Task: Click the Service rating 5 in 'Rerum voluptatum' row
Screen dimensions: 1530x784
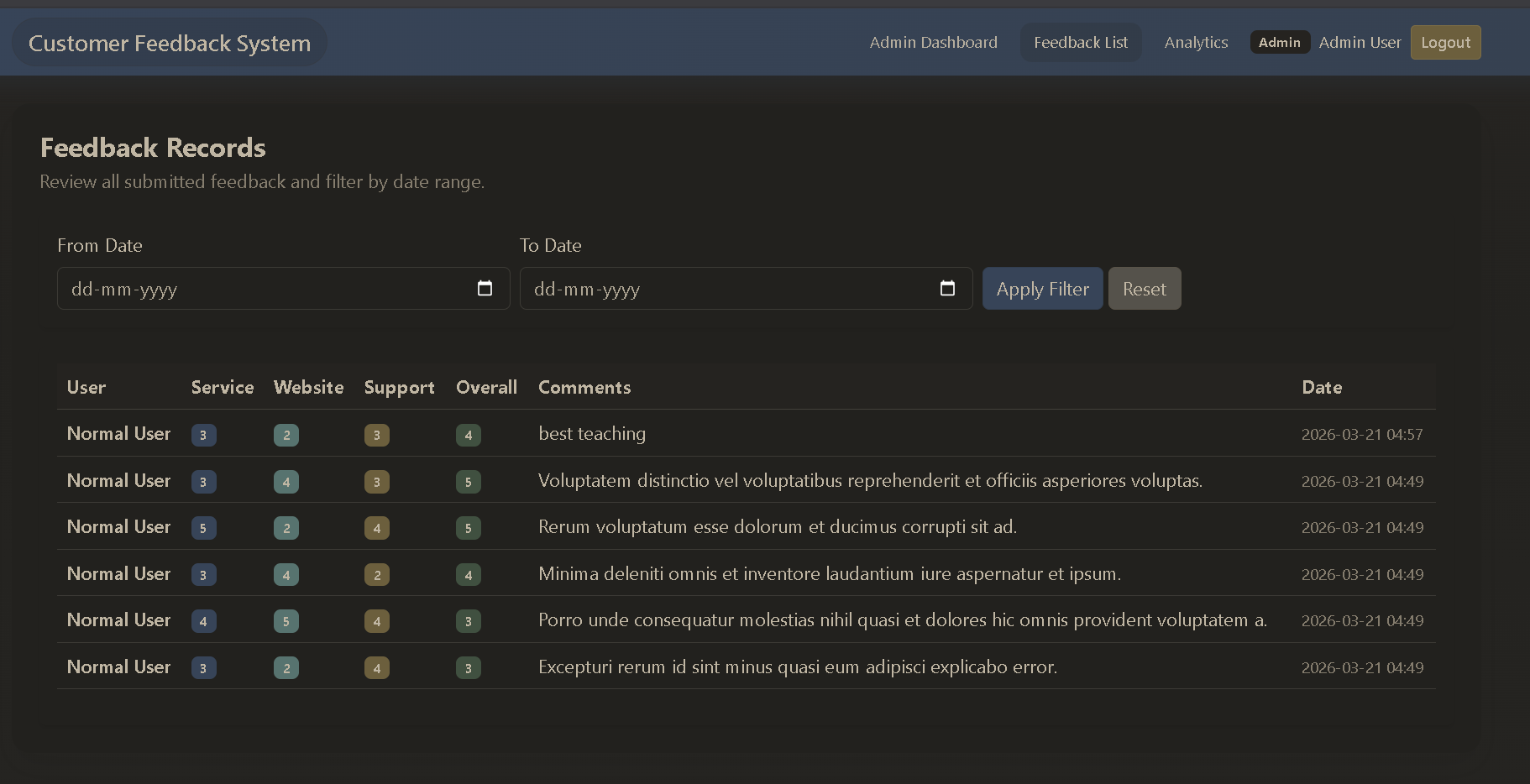Action: pos(203,528)
